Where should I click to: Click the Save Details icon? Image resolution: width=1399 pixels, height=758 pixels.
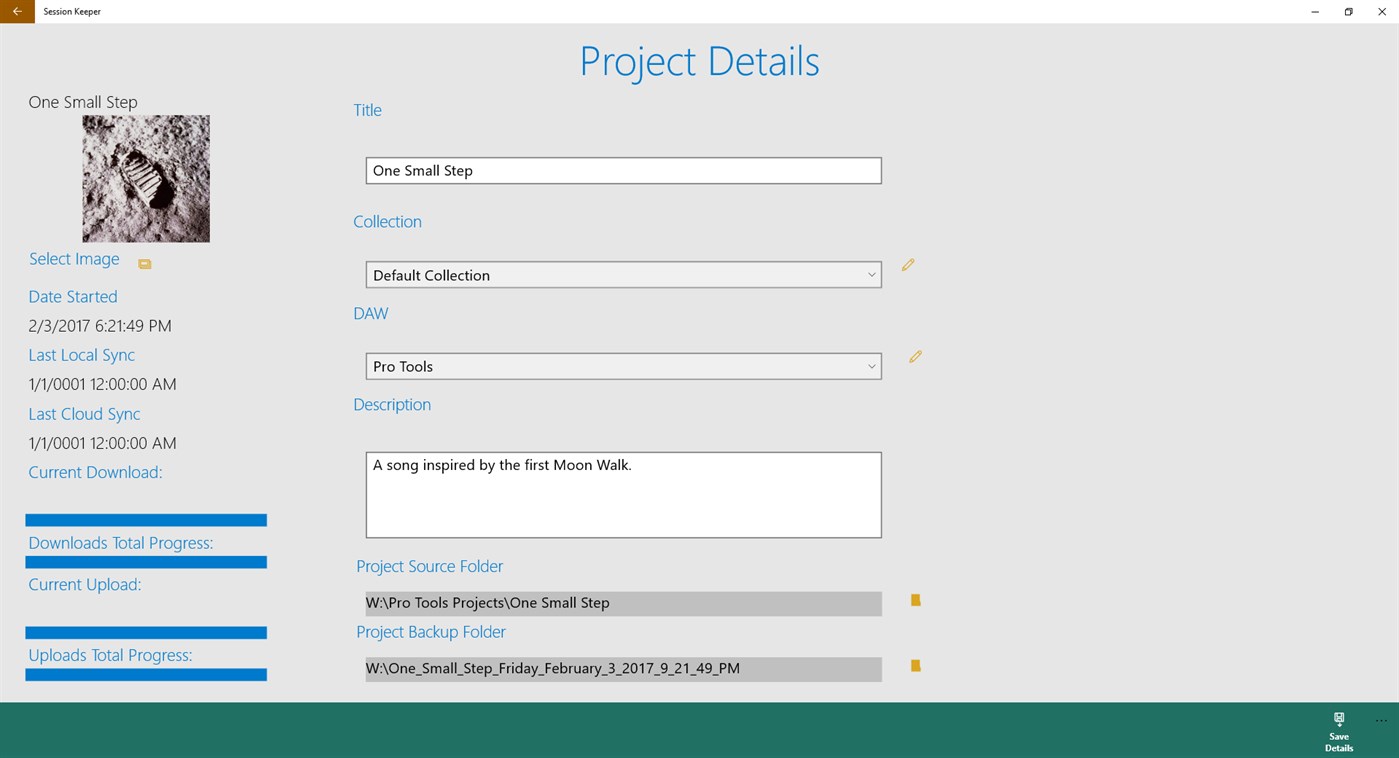1338,719
